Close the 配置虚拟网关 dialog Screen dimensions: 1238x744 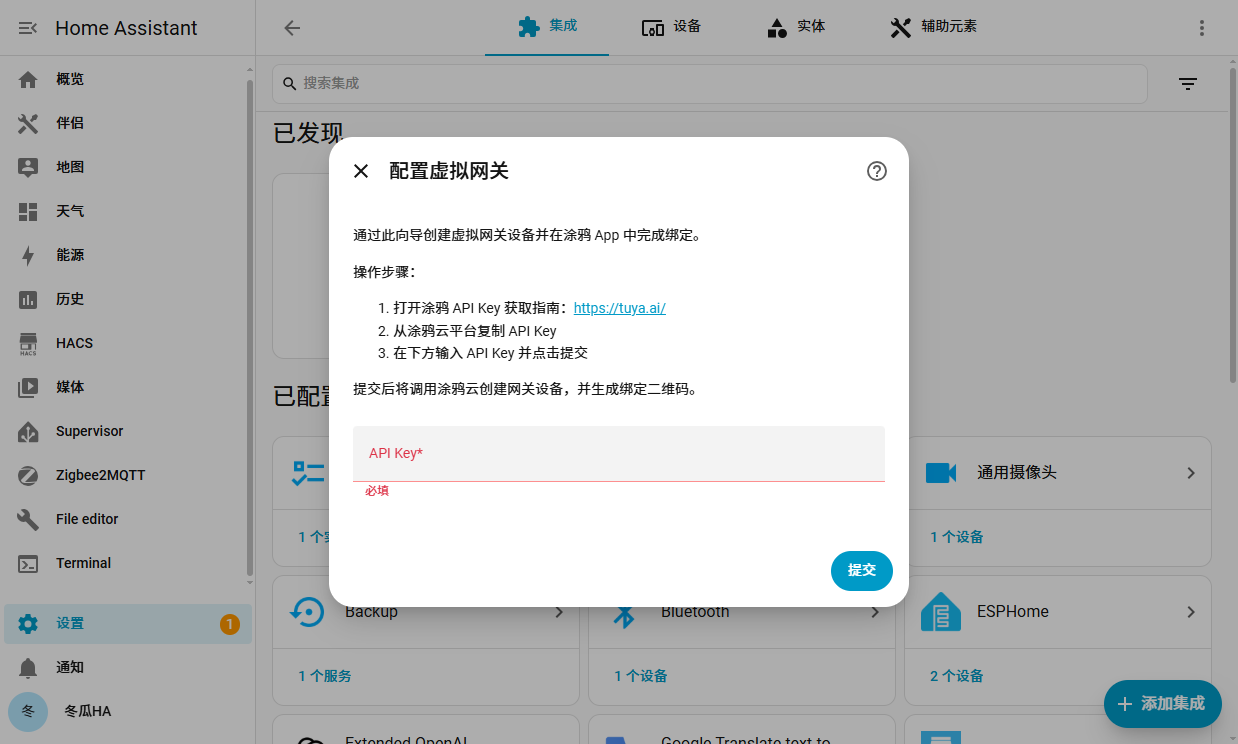361,171
